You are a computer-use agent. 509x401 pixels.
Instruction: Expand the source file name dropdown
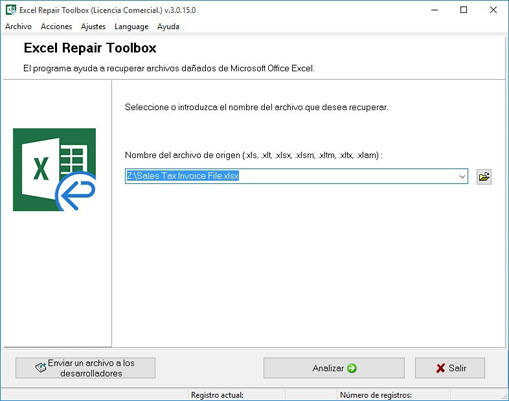click(462, 176)
